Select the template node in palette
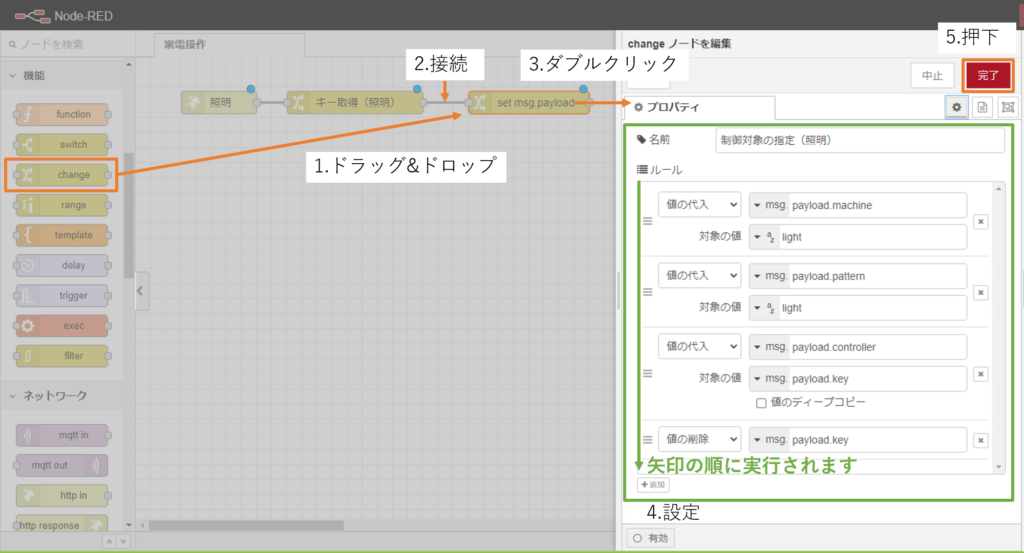 pos(62,235)
